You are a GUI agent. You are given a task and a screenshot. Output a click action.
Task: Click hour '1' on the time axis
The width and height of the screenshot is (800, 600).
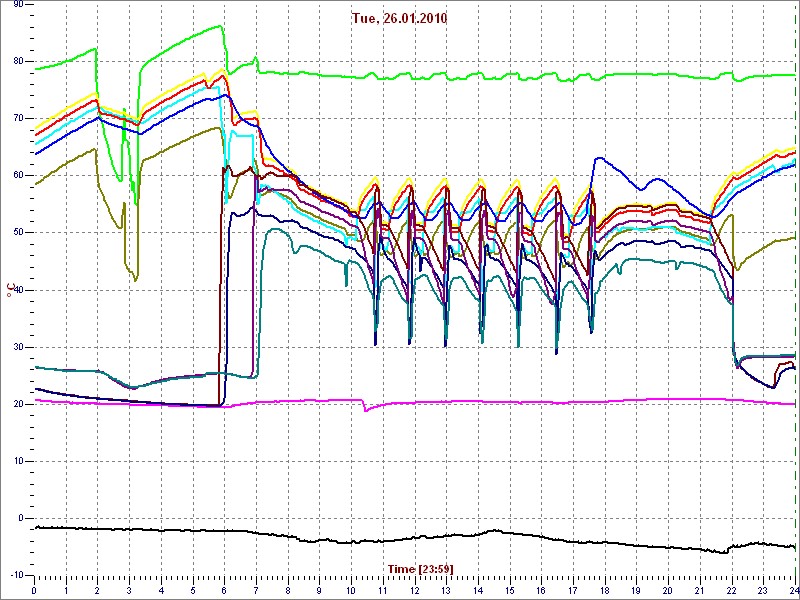pyautogui.click(x=66, y=589)
